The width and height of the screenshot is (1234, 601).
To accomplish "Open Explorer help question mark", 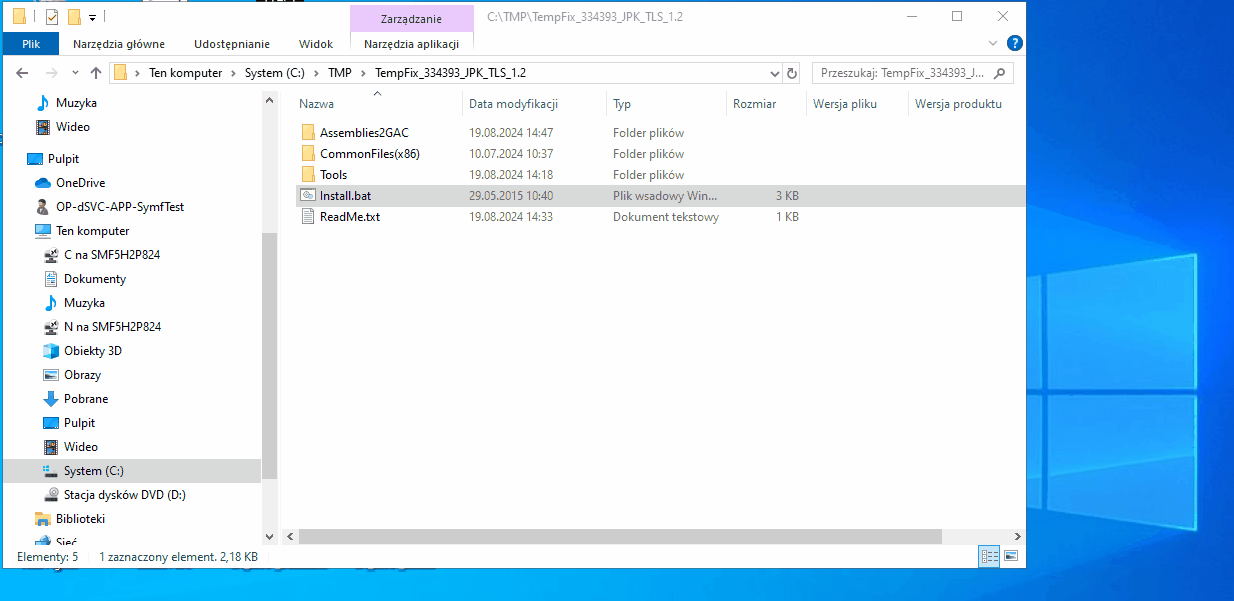I will click(x=1014, y=43).
